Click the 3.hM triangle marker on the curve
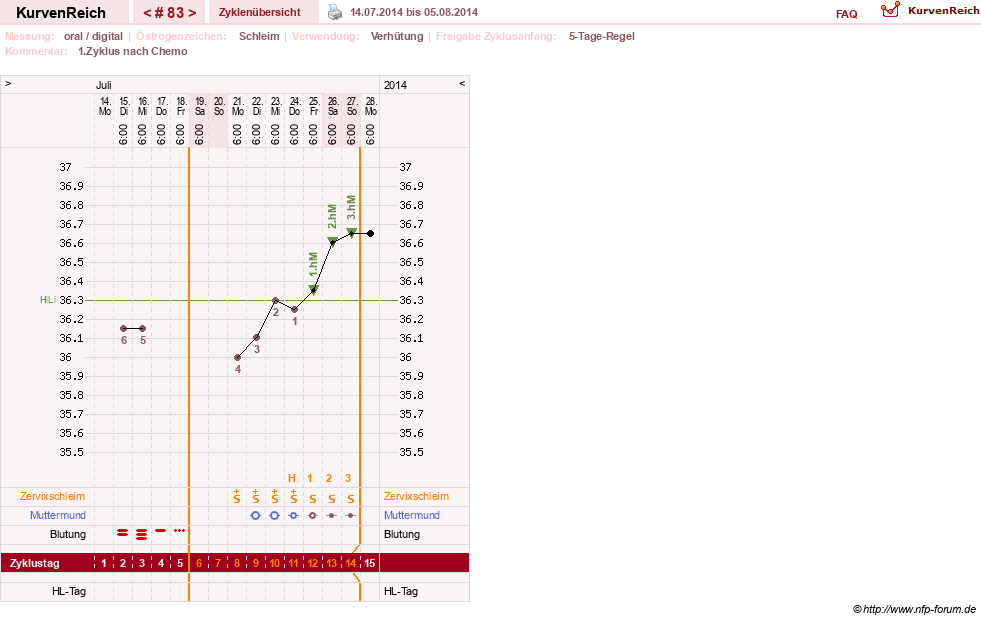This screenshot has width=981, height=621. click(x=352, y=233)
